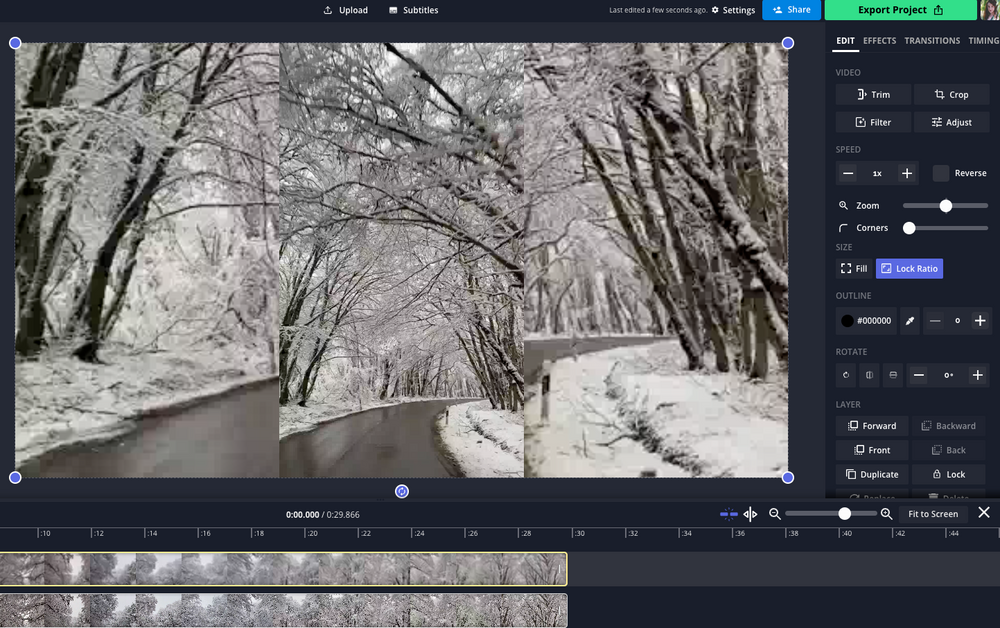
Task: Open the Transitions tab
Action: point(932,41)
